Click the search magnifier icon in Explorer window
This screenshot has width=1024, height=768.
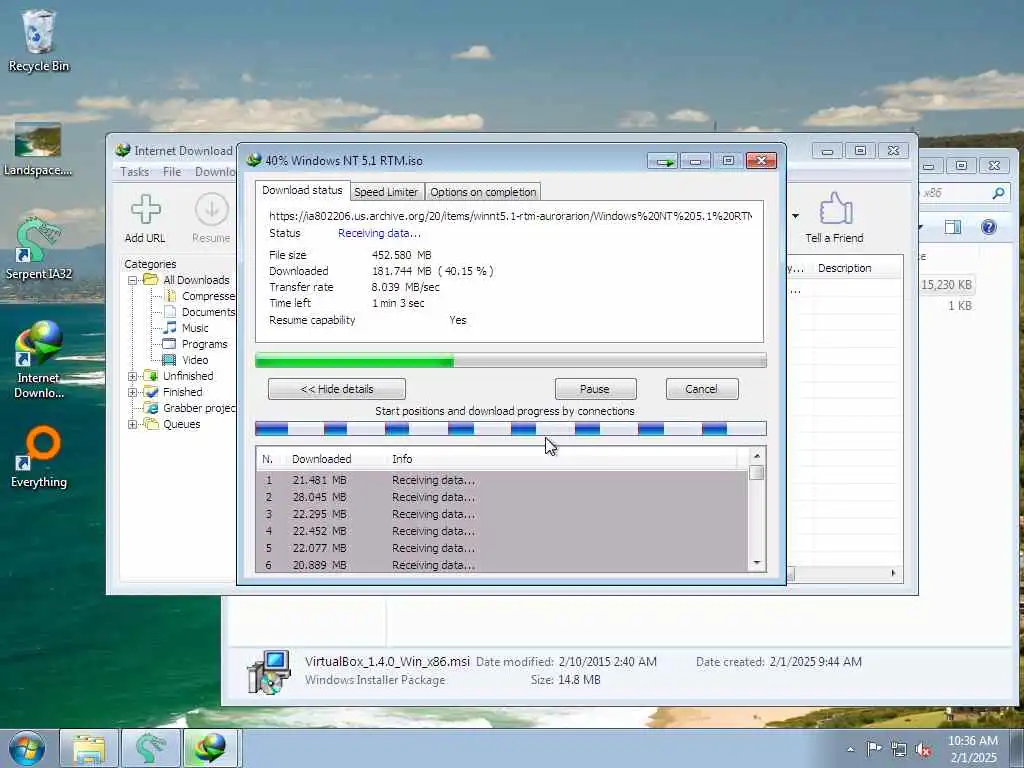click(x=998, y=193)
